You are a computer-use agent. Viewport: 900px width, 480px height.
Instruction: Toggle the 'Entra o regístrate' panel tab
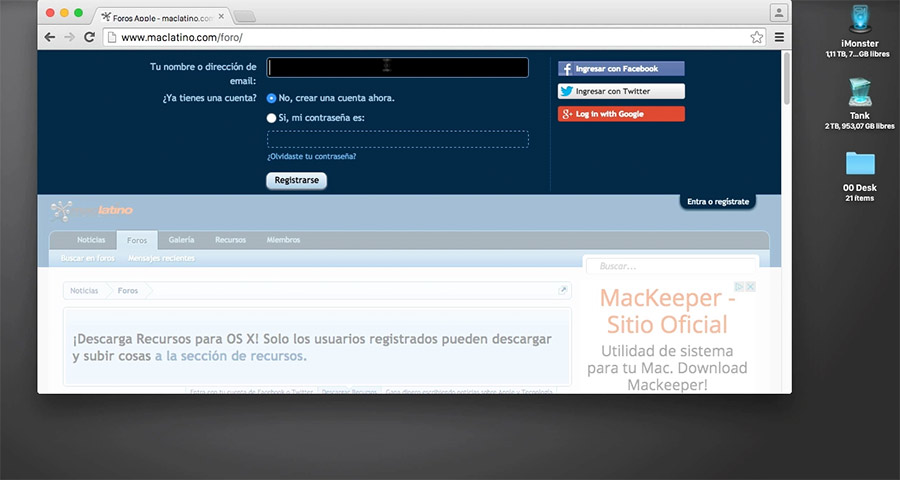717,202
